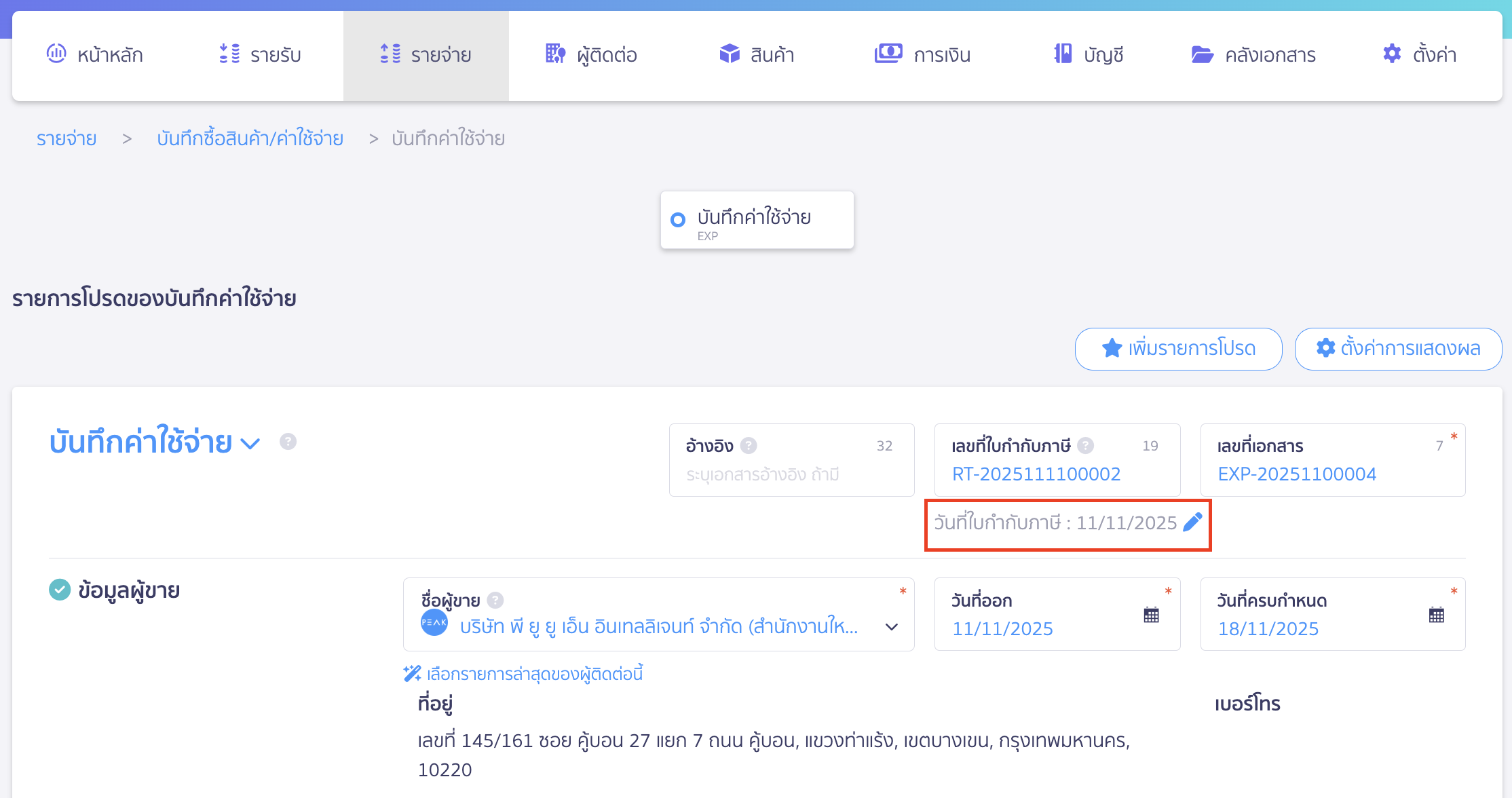Select the บันทึกค่าใช้จ่าย EXP radio button
This screenshot has width=1512, height=798.
(x=678, y=219)
